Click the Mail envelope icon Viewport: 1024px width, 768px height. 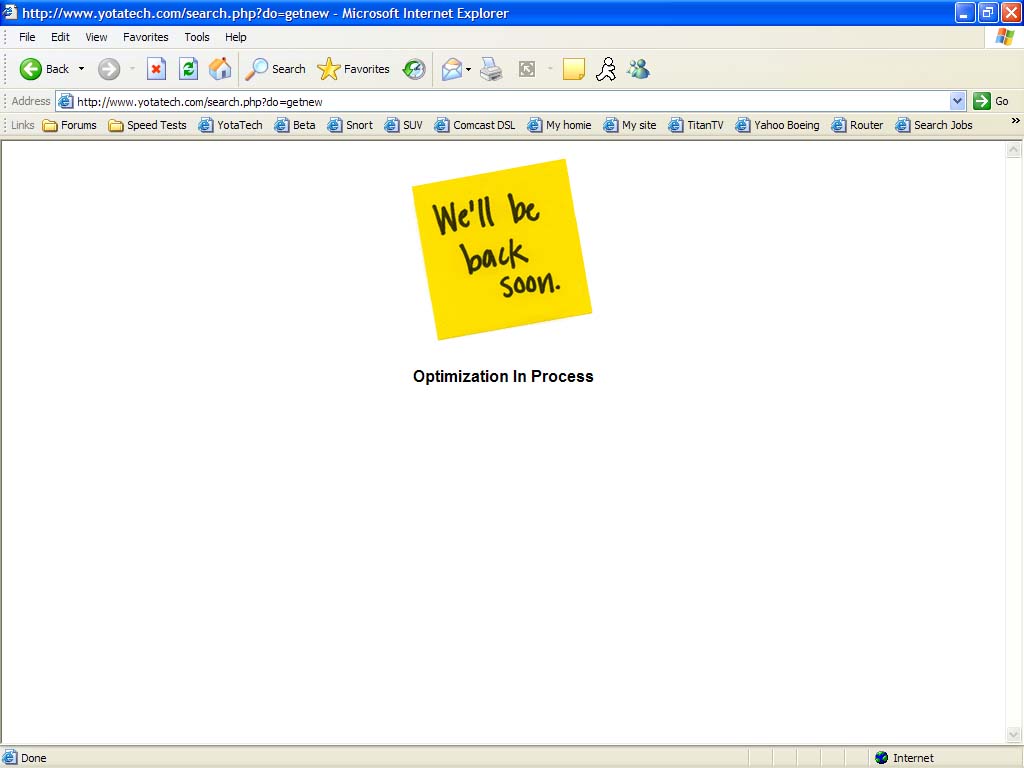click(451, 69)
